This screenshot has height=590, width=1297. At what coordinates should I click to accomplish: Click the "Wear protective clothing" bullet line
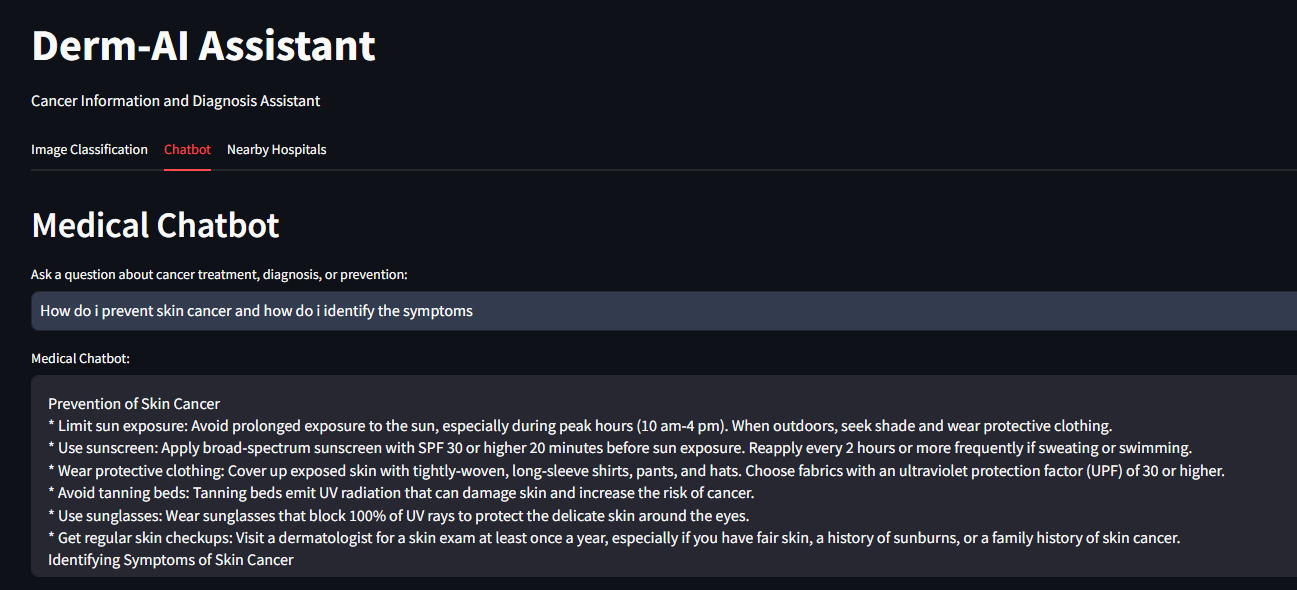point(636,470)
